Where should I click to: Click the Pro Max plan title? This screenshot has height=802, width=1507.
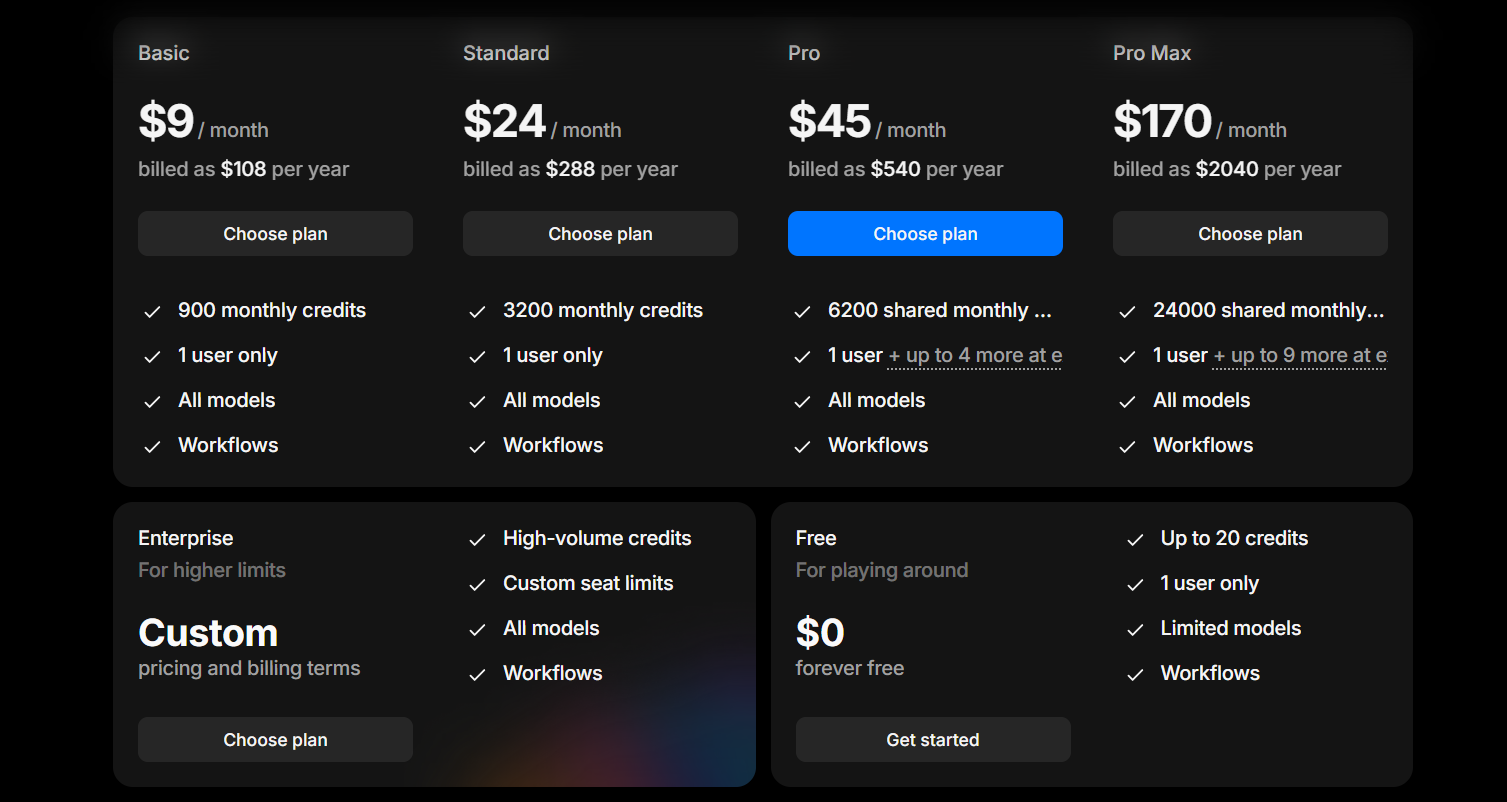1152,53
